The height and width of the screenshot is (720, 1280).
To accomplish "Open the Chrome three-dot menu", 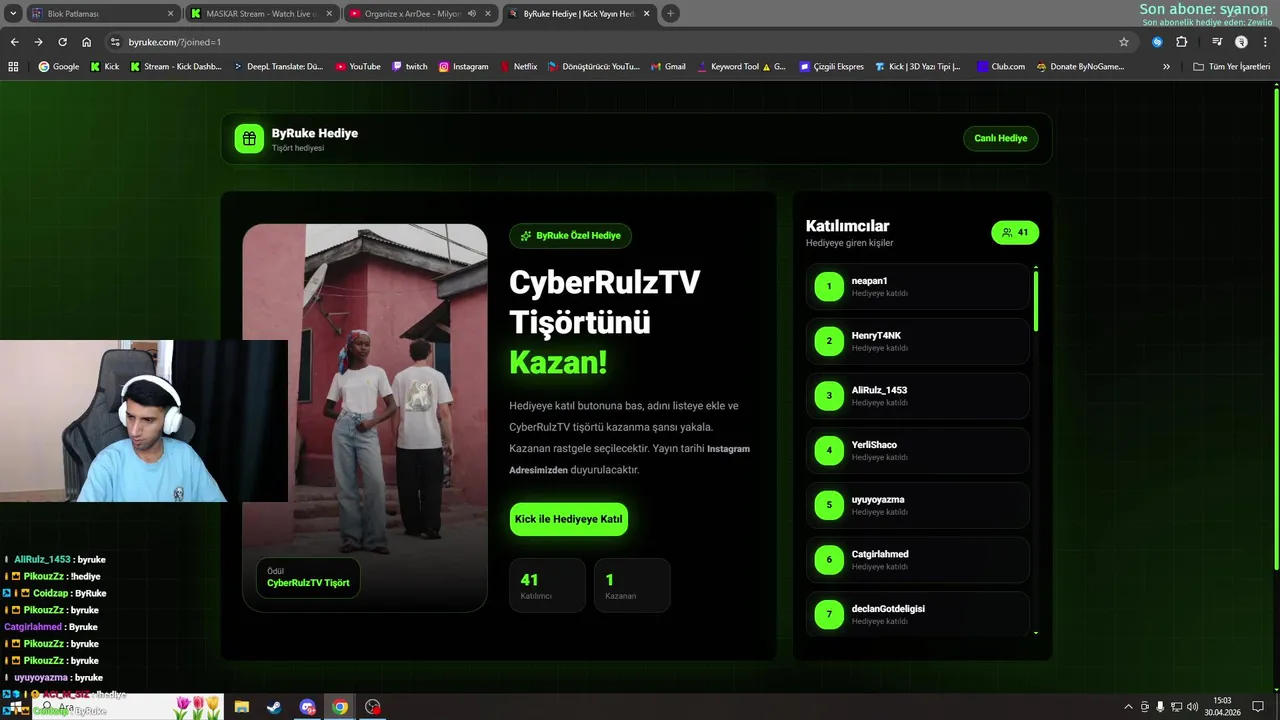I will 1265,42.
